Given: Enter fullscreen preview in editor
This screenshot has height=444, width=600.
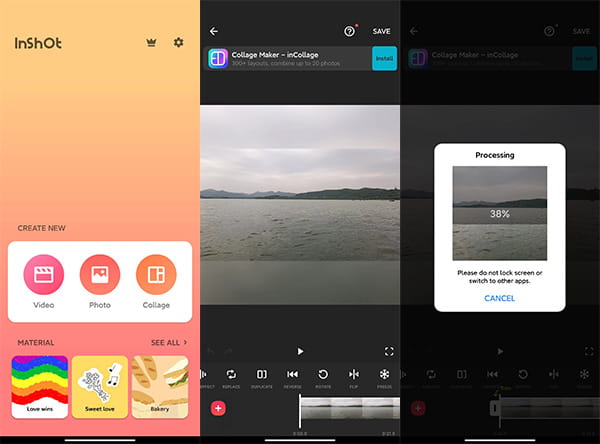Looking at the screenshot, I should pyautogui.click(x=389, y=351).
